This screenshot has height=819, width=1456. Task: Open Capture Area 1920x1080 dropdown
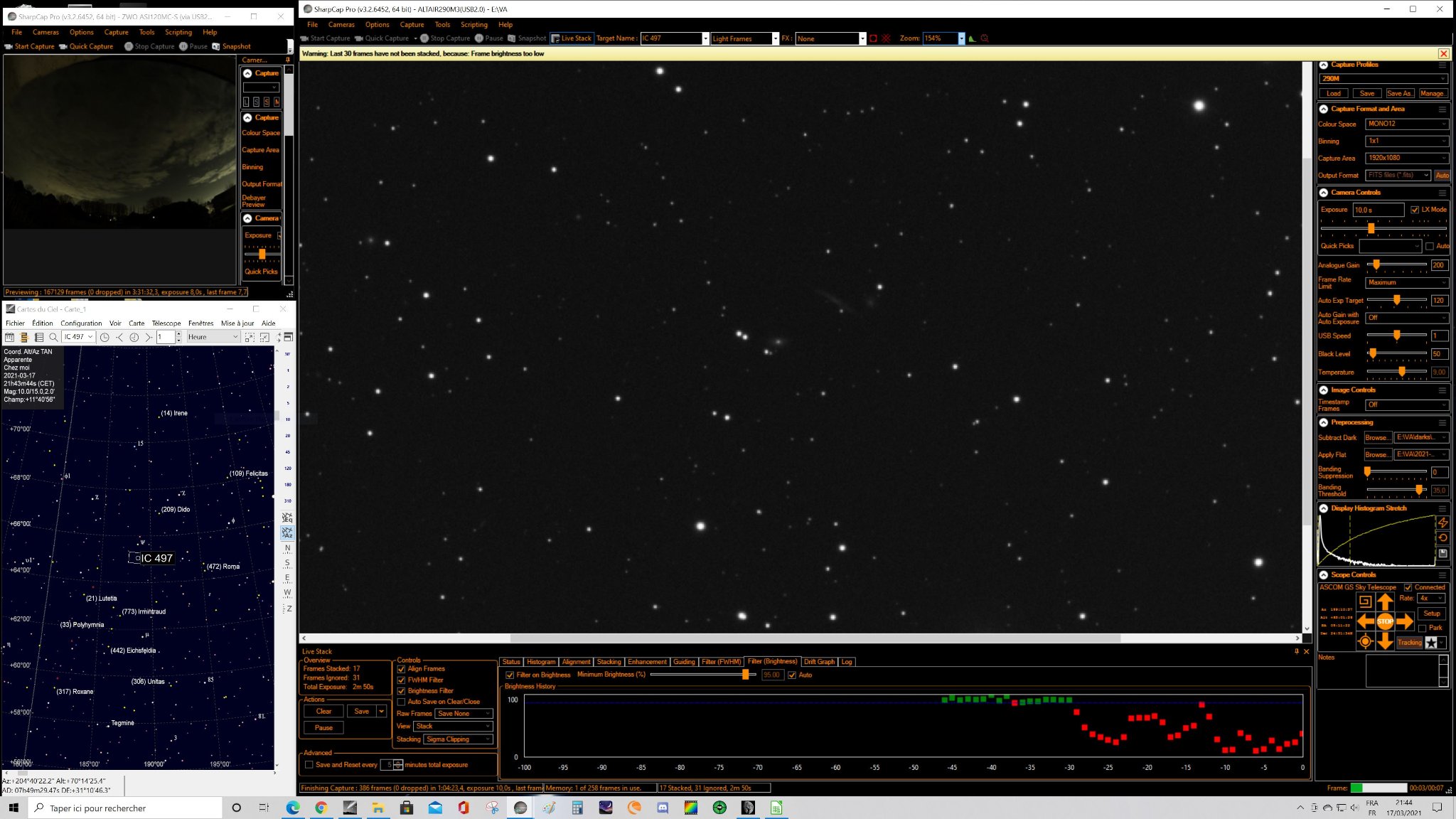tap(1406, 158)
